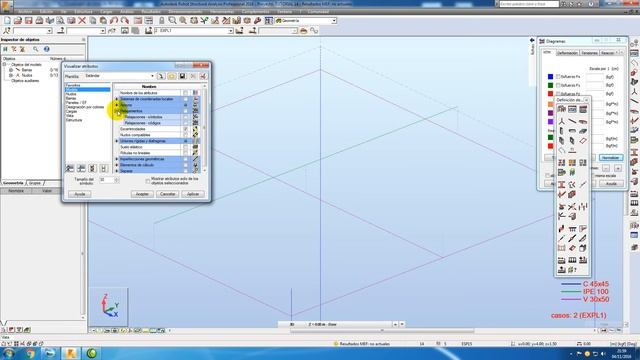Switch to Grupos tab in inspector
This screenshot has height=360, width=640.
pyautogui.click(x=35, y=183)
